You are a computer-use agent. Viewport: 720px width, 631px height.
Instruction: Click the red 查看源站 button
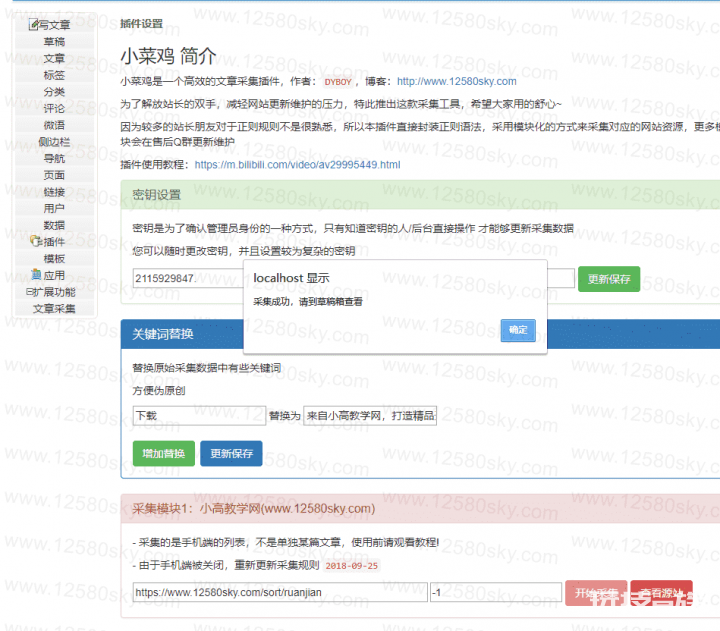pyautogui.click(x=661, y=593)
